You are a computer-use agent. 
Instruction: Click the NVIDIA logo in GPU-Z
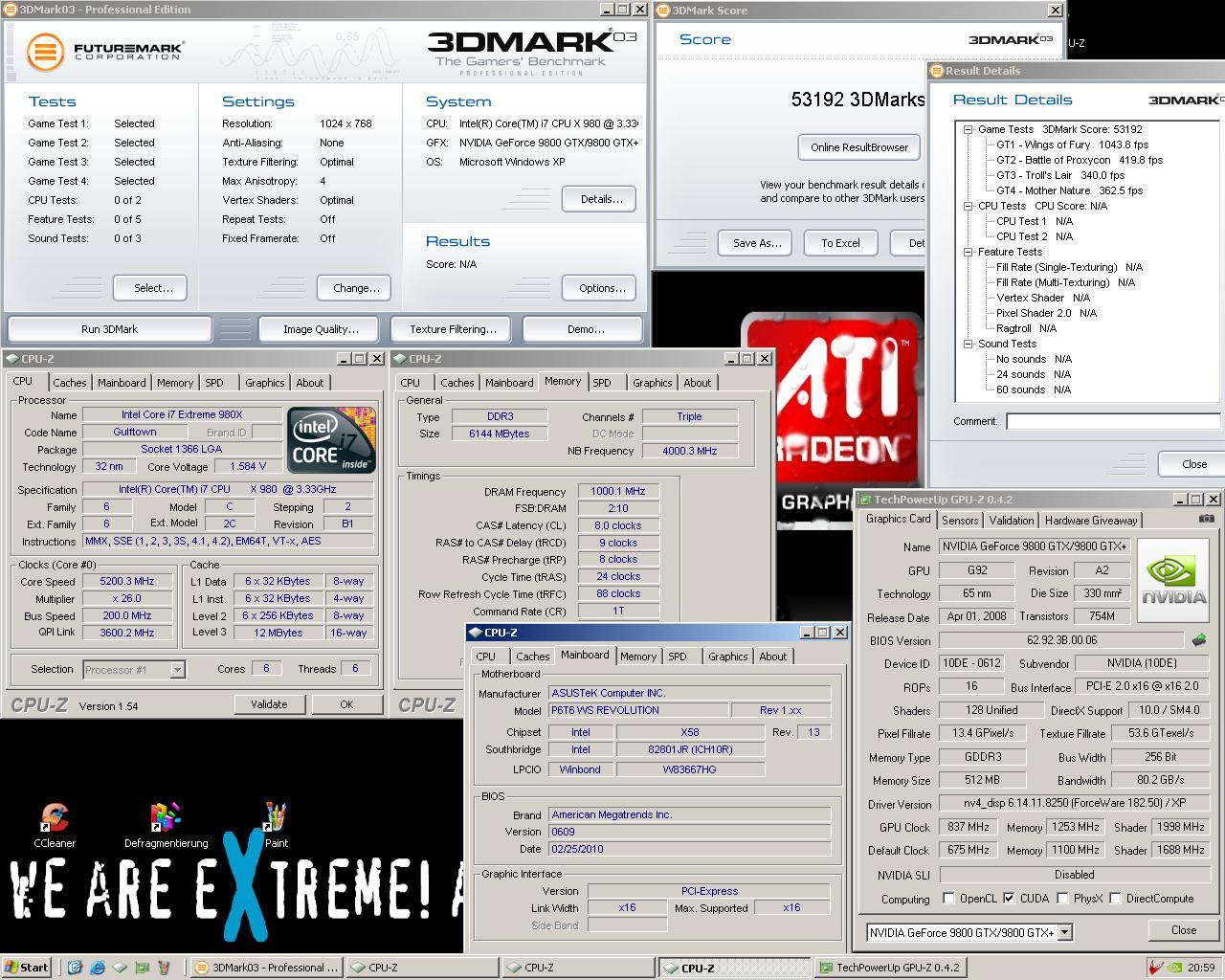[x=1173, y=580]
